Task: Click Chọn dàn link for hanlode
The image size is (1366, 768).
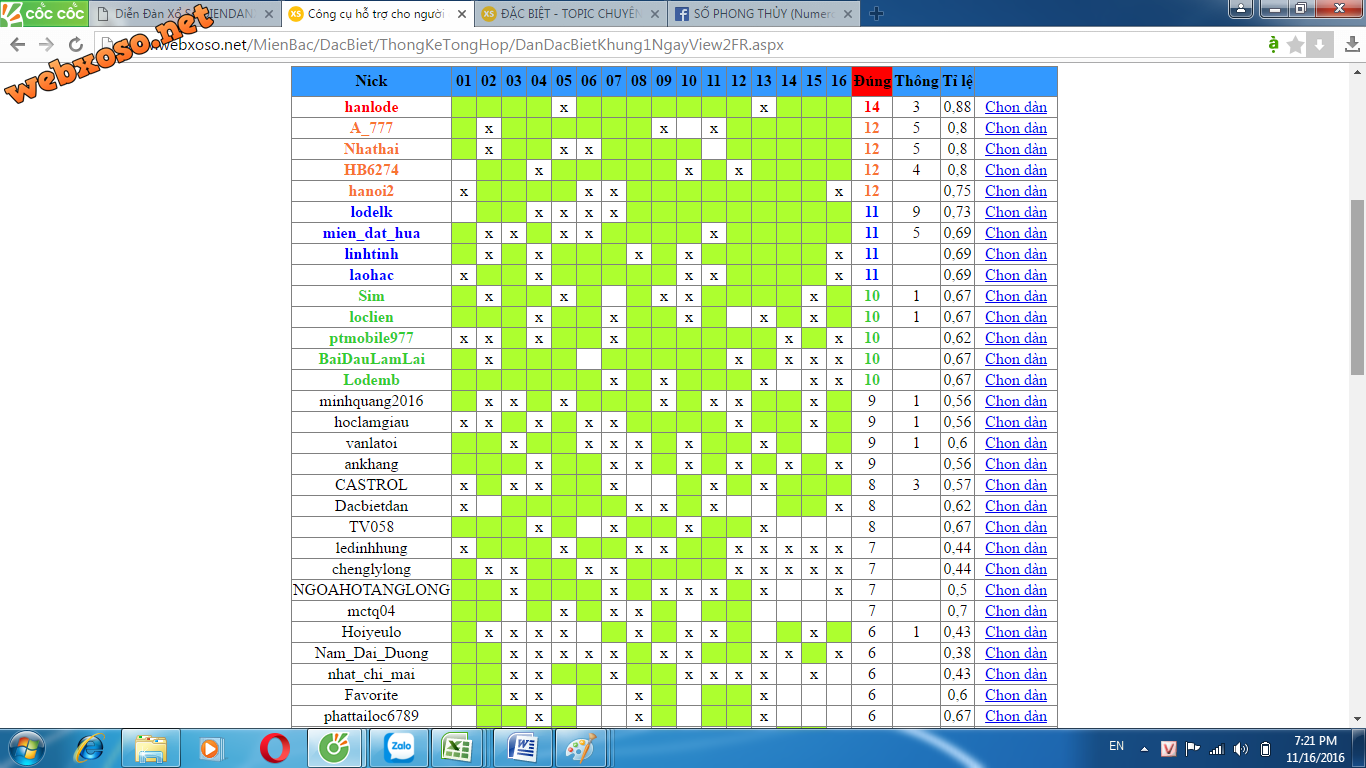Action: tap(1015, 107)
